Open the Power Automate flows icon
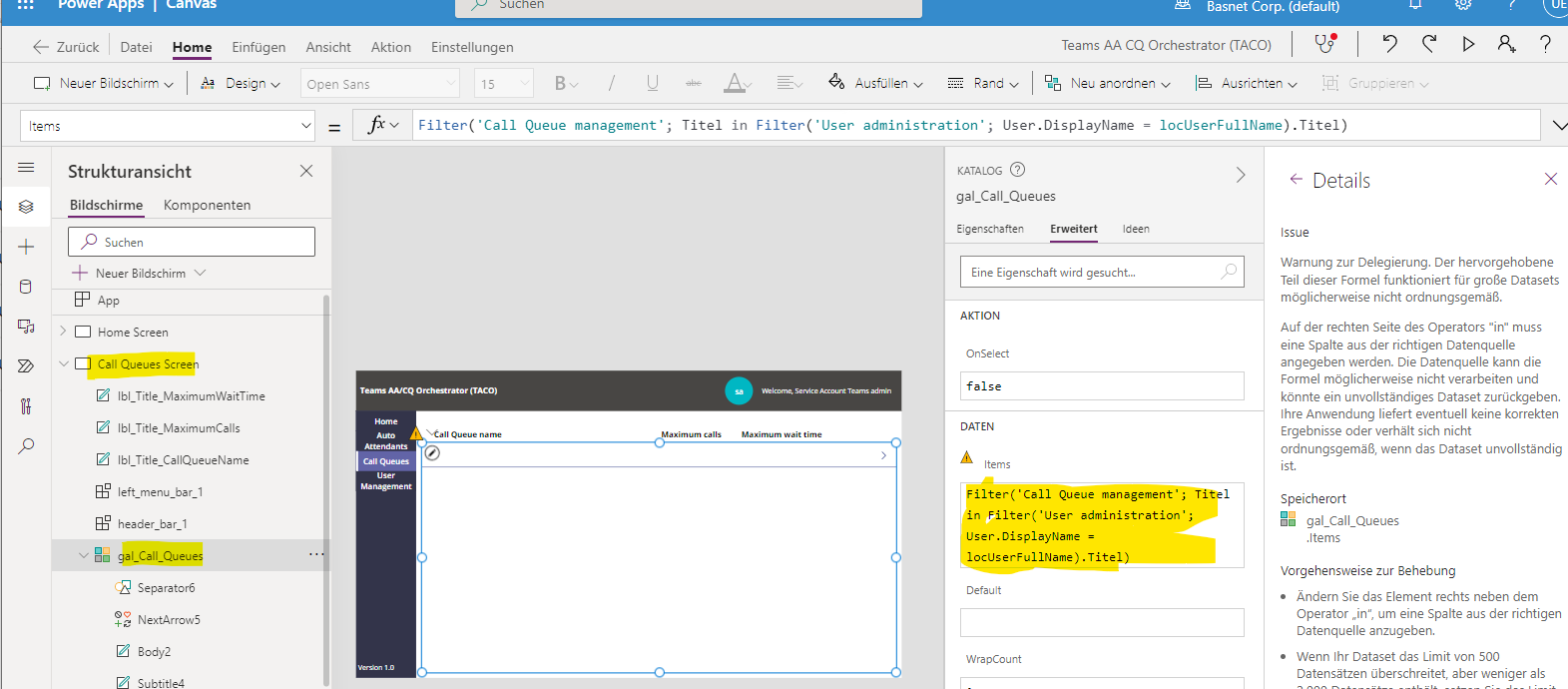 point(26,366)
